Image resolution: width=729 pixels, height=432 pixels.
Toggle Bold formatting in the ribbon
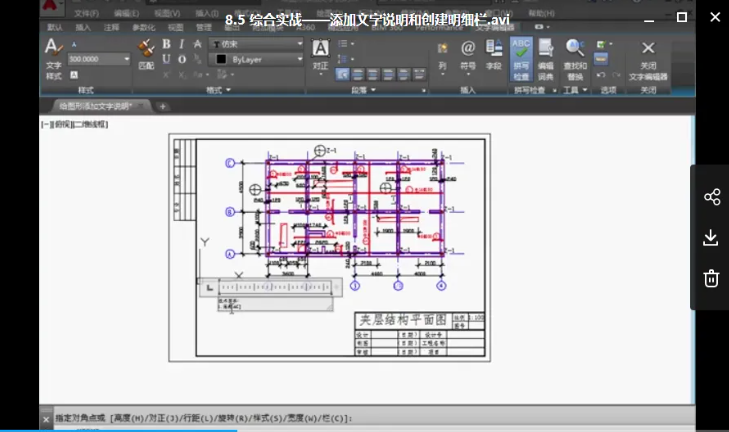click(166, 44)
